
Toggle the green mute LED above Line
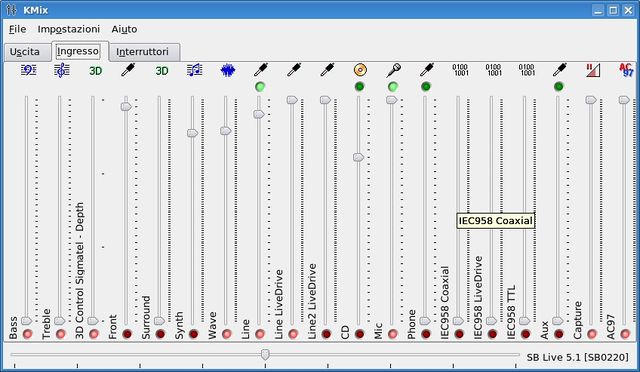click(x=260, y=87)
